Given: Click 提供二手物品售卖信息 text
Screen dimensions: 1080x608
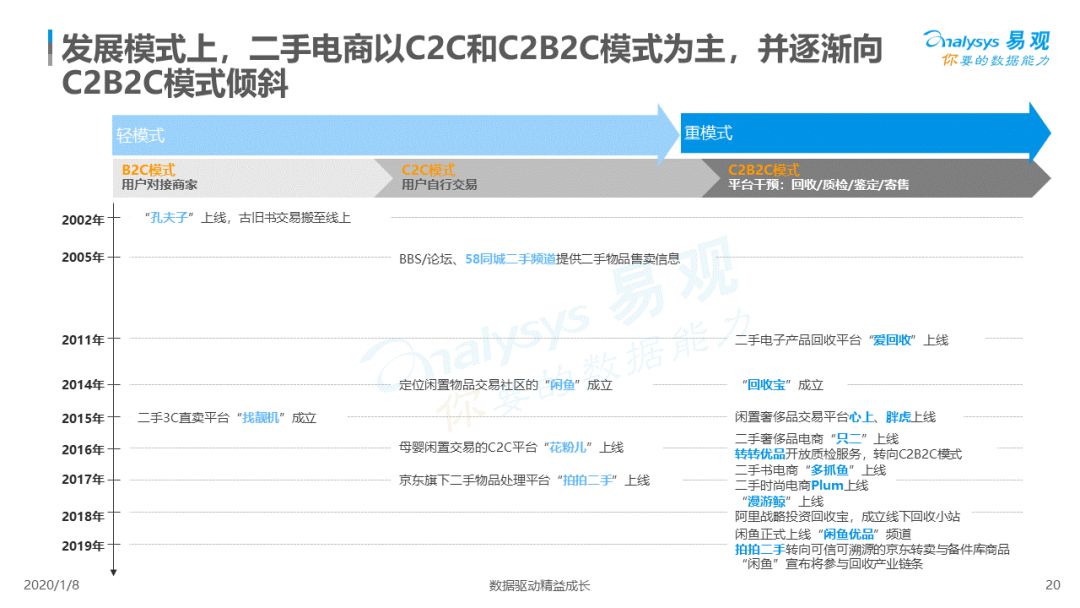Looking at the screenshot, I should point(618,259).
